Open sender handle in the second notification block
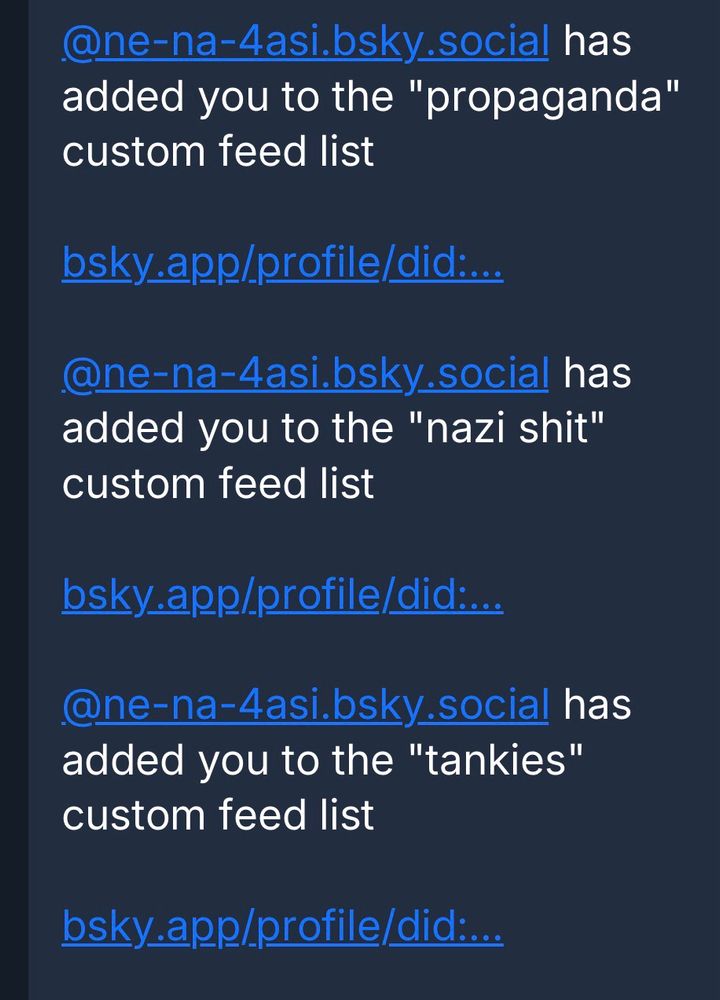 point(302,375)
